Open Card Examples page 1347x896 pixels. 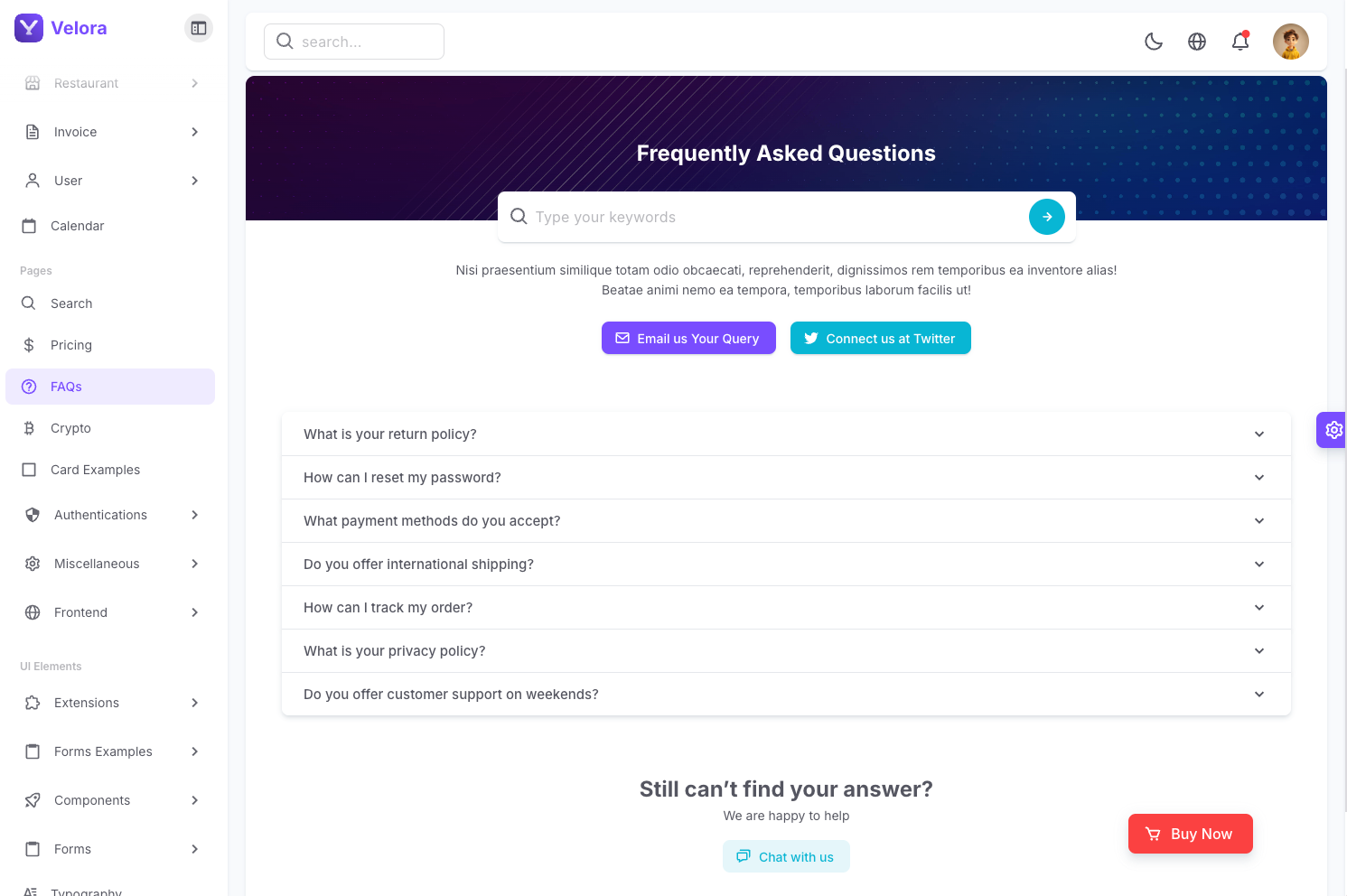(95, 470)
